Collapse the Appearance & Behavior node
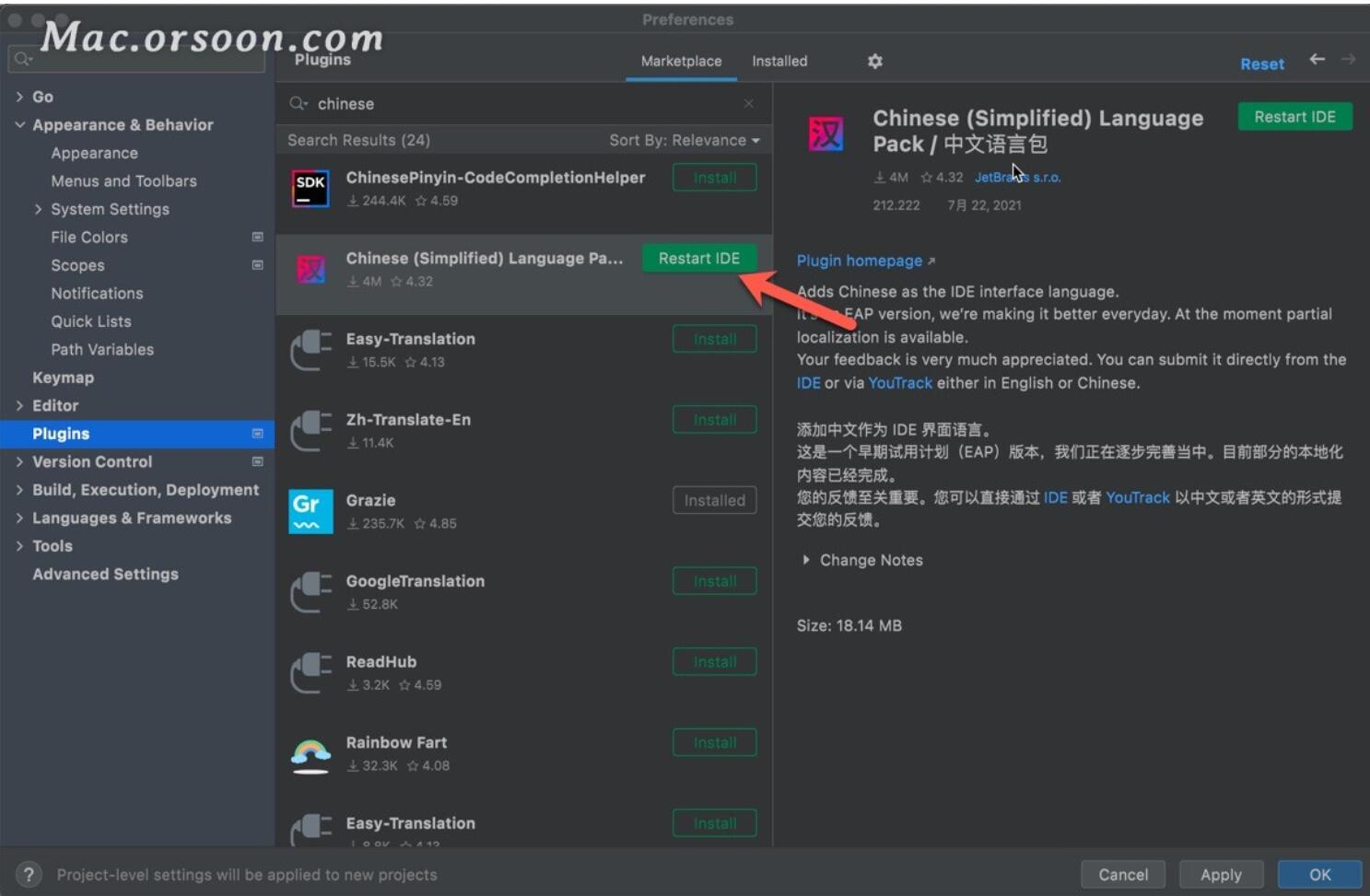The image size is (1370, 896). 19,124
